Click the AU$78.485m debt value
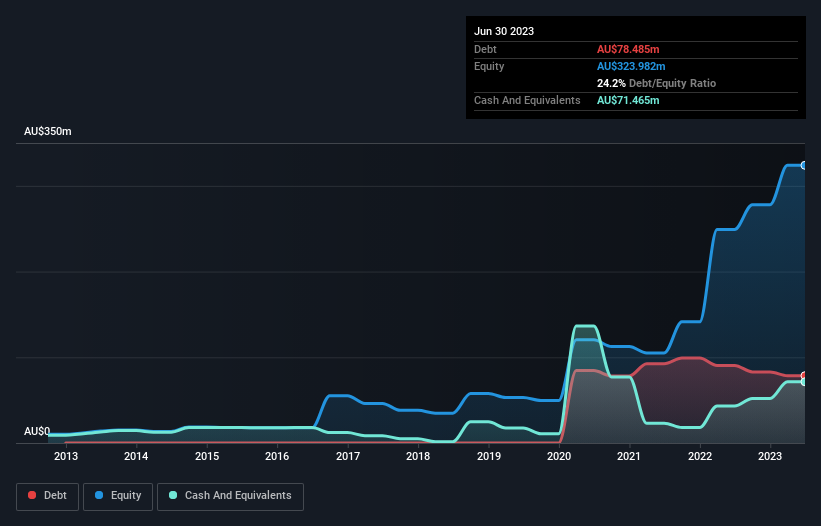 click(628, 49)
